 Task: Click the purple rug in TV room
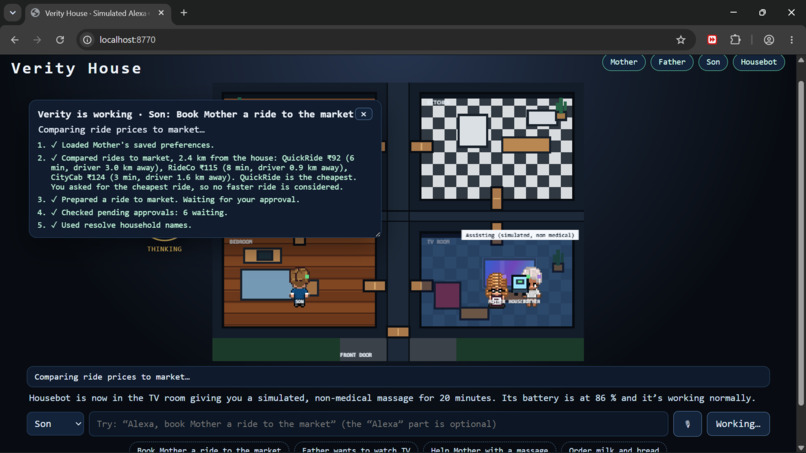tap(447, 295)
